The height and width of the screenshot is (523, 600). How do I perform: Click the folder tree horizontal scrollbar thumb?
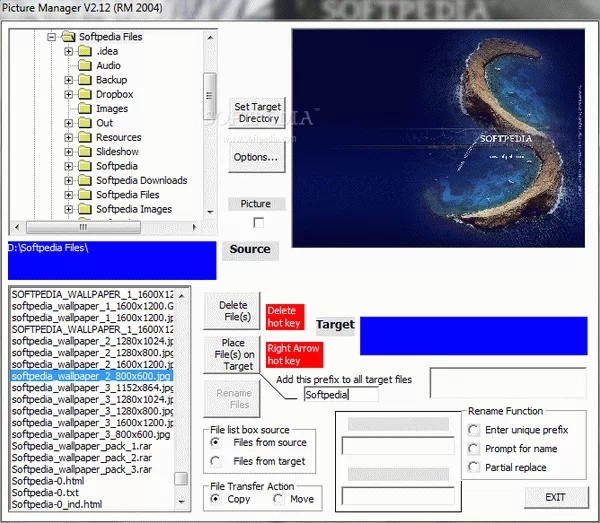[83, 227]
